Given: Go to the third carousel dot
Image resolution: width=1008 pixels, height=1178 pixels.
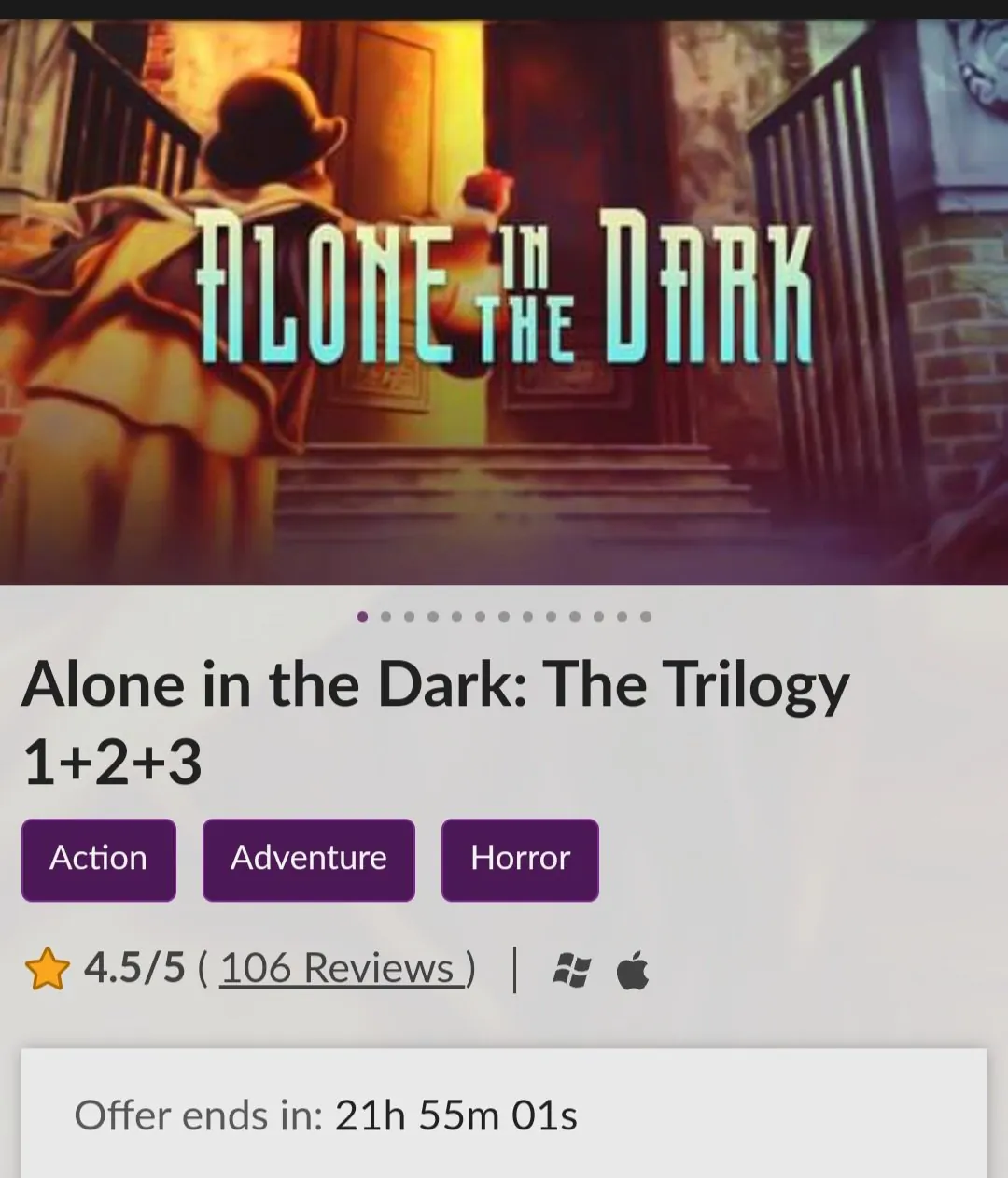Looking at the screenshot, I should tap(410, 616).
